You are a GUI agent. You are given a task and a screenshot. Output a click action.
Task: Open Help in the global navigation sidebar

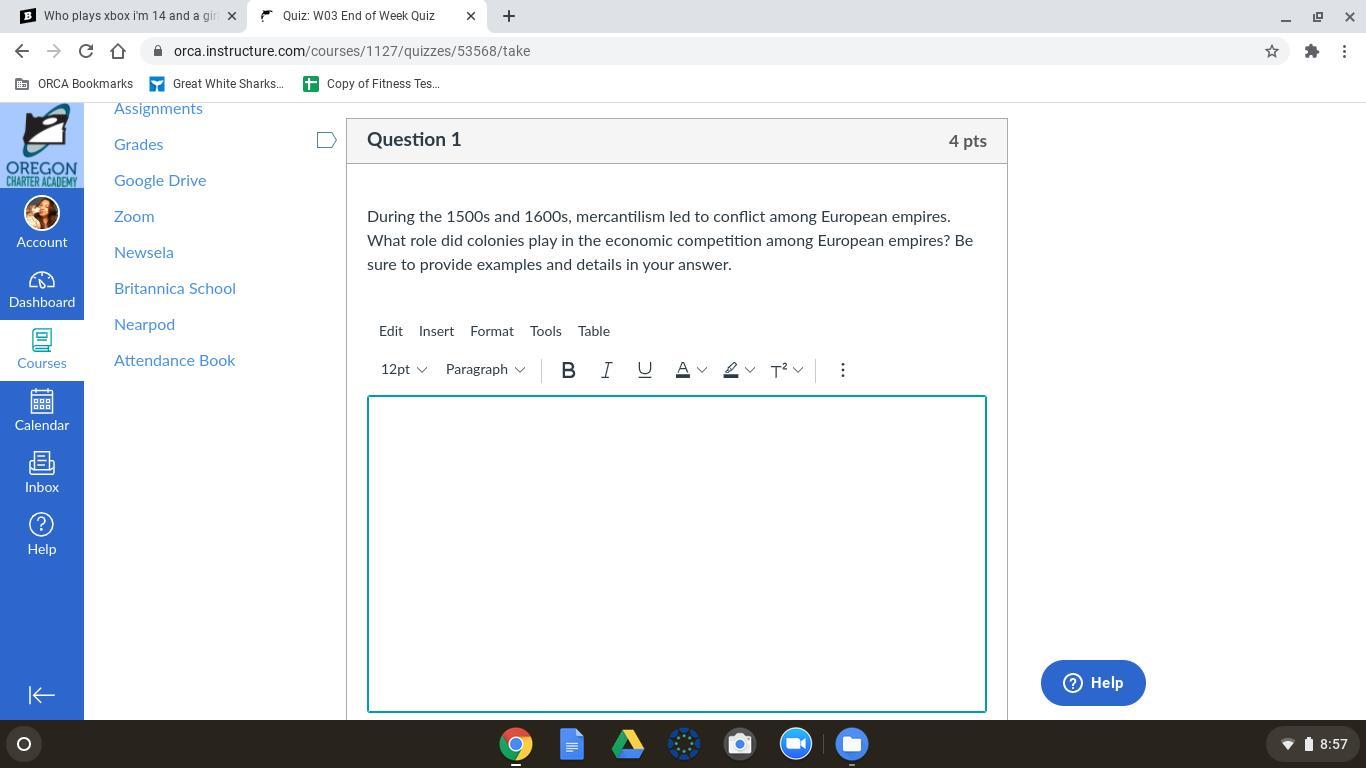(x=42, y=535)
